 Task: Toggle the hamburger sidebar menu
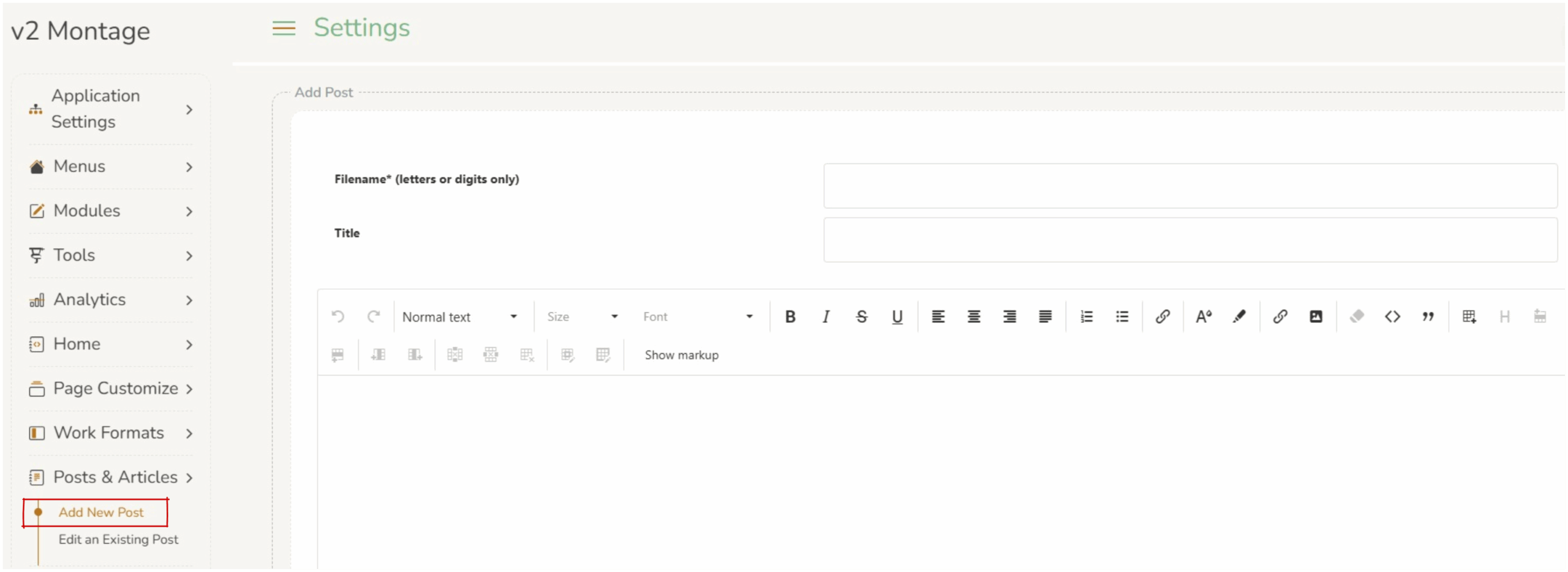[284, 28]
